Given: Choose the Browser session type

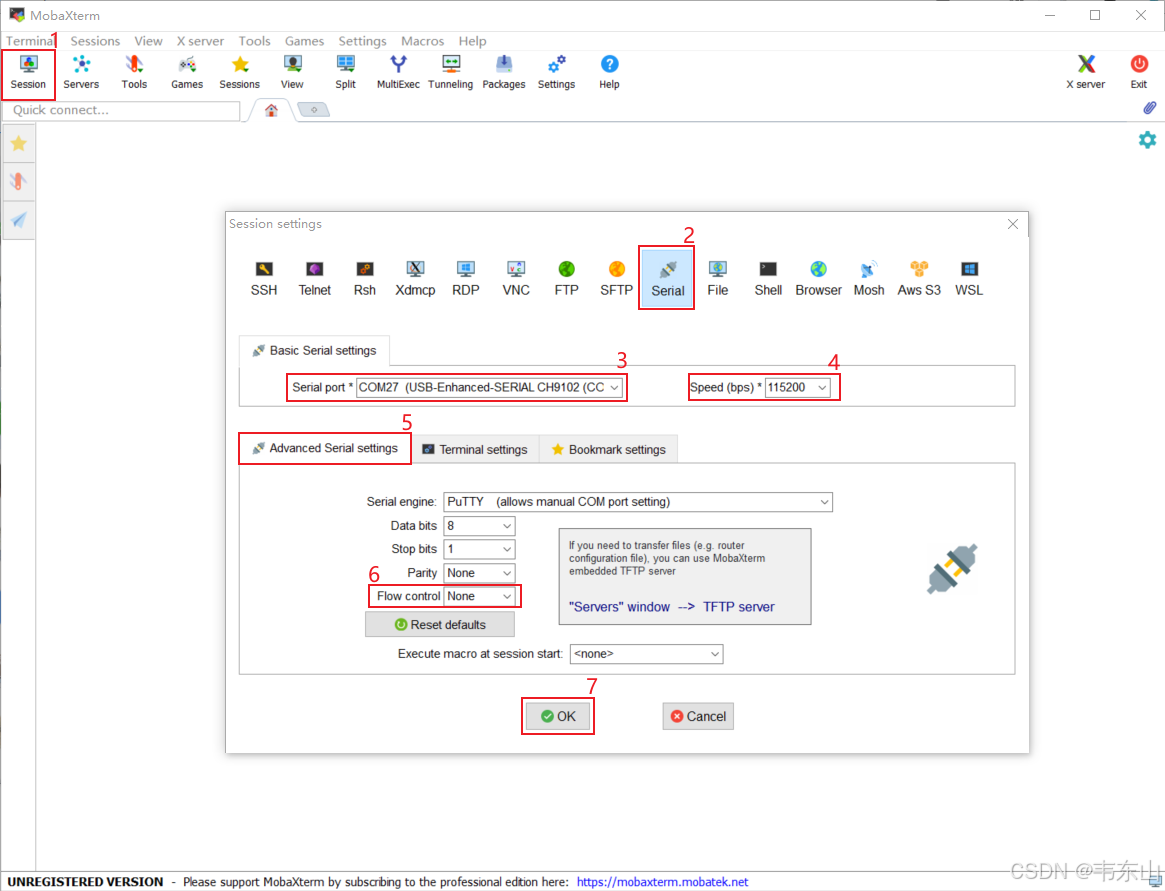Looking at the screenshot, I should coord(819,279).
